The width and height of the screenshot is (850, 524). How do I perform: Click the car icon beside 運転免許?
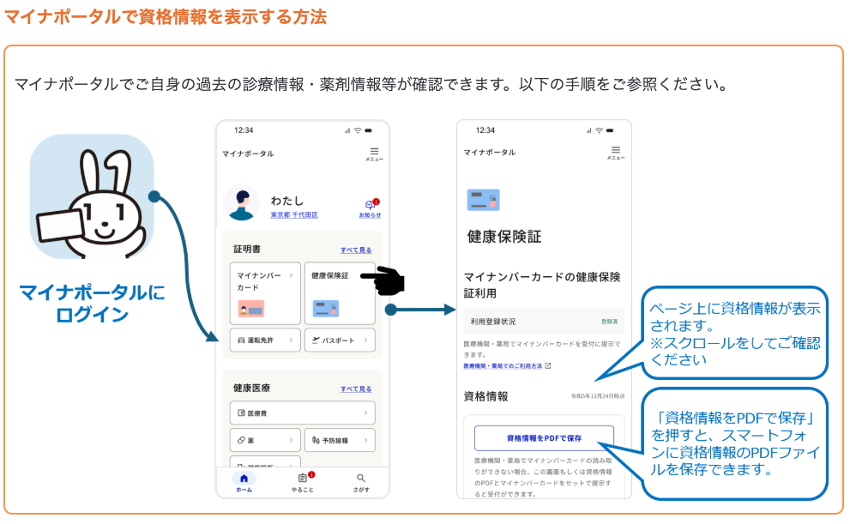[x=241, y=340]
